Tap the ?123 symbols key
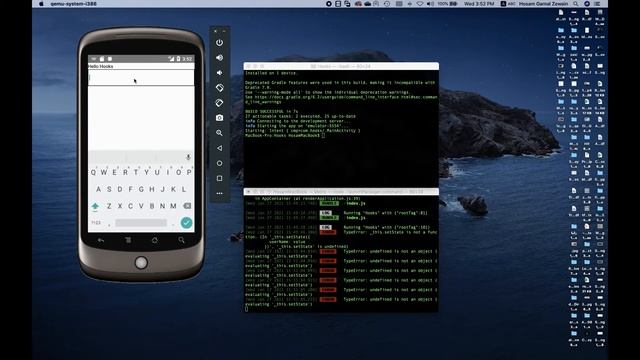640x360 pixels. [96, 223]
